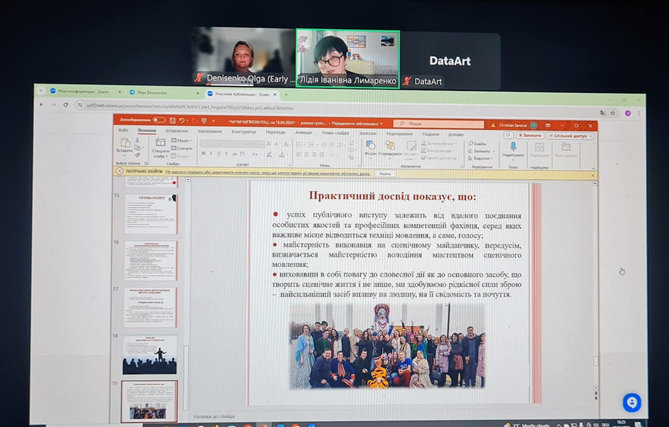
Task: Click the Chrome address bar
Action: [x=337, y=107]
